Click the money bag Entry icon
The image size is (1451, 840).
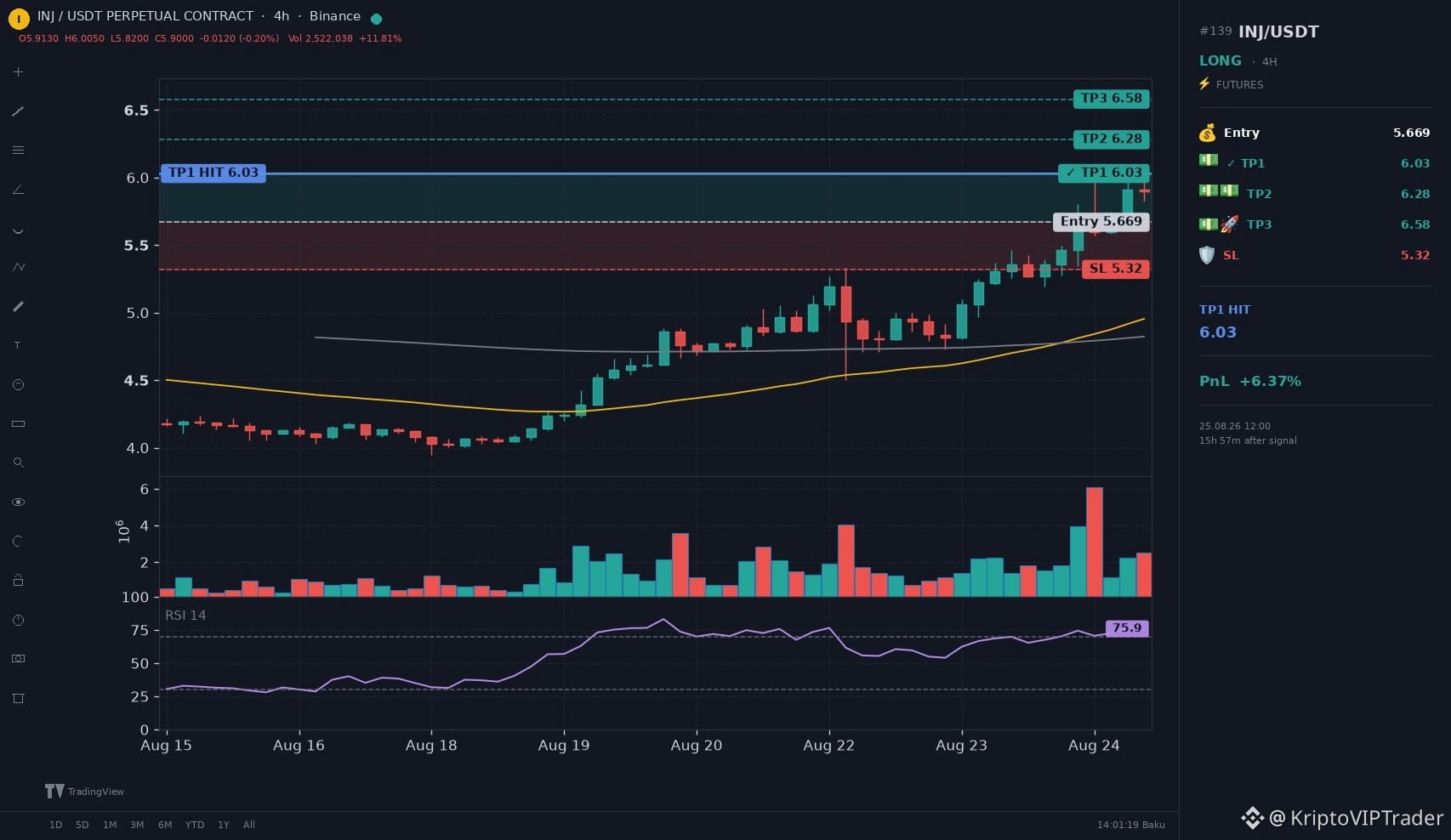(1207, 133)
